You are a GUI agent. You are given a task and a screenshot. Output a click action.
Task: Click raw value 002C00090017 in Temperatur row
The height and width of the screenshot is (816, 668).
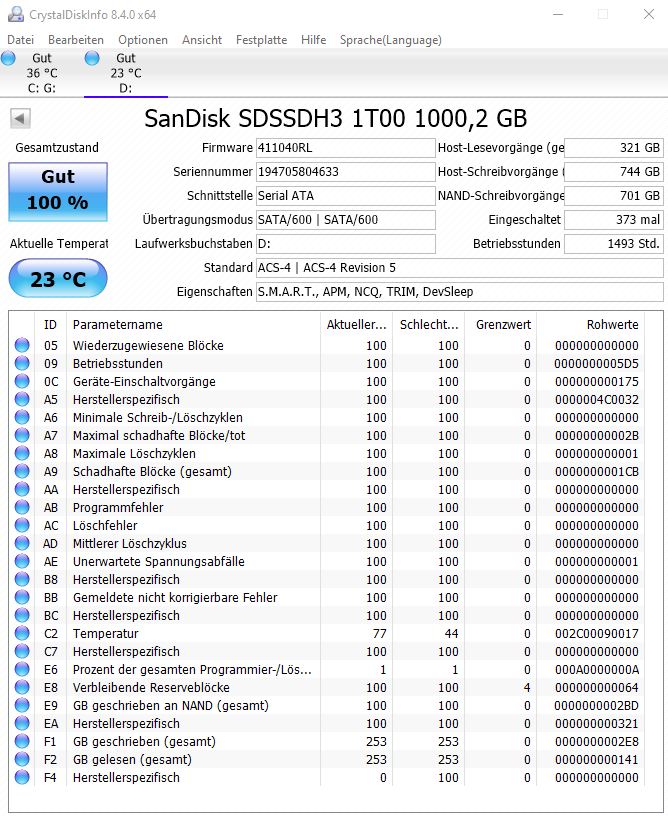(x=597, y=633)
